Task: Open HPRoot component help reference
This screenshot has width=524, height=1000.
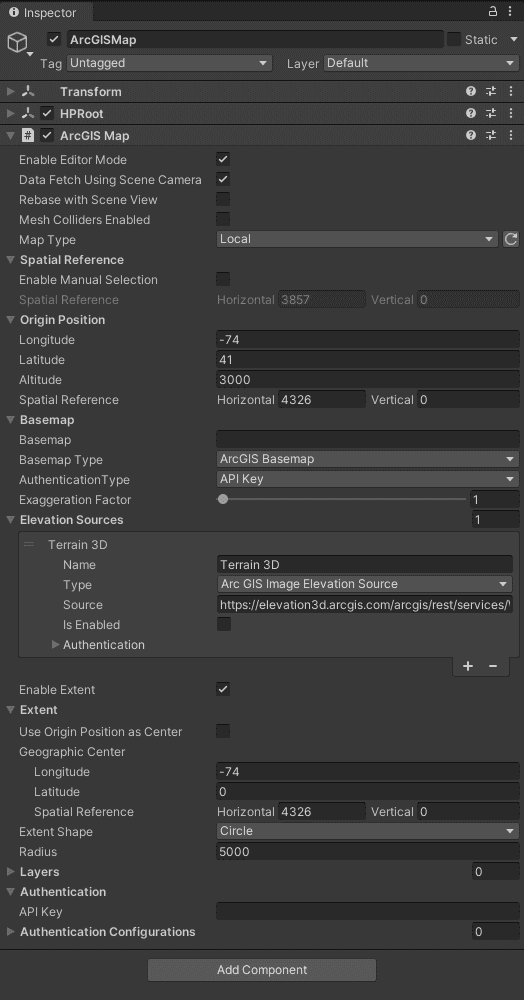Action: click(471, 114)
